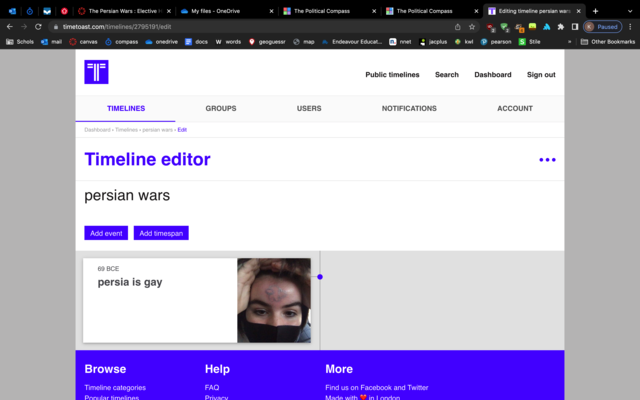Close The Persian Wars tab
The height and width of the screenshot is (400, 640).
pos(169,11)
